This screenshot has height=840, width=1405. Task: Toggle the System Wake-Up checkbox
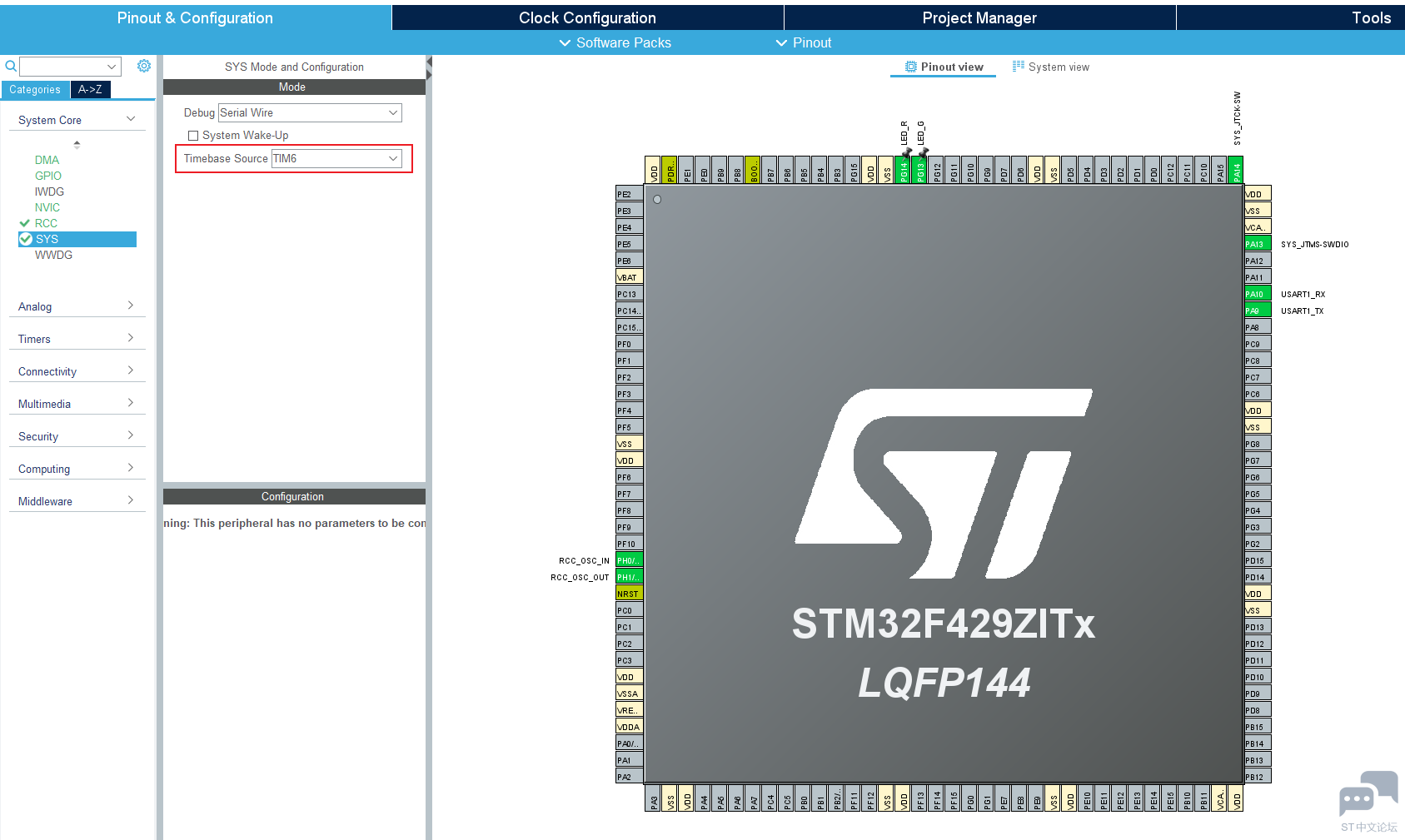click(193, 136)
